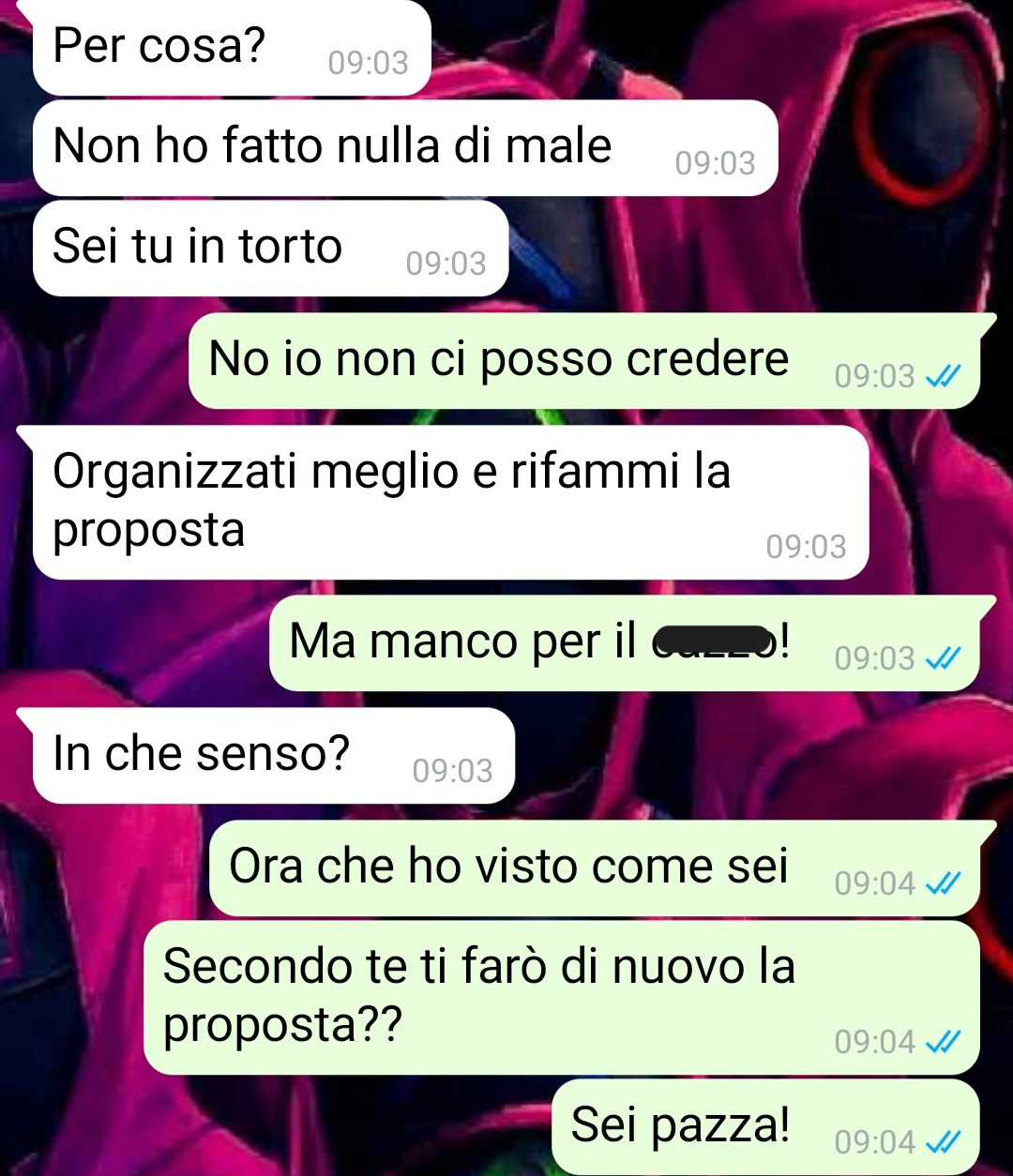Image resolution: width=1013 pixels, height=1176 pixels.
Task: Click double-check icon on 'Ora che ho visto come sei'
Action: 942,883
